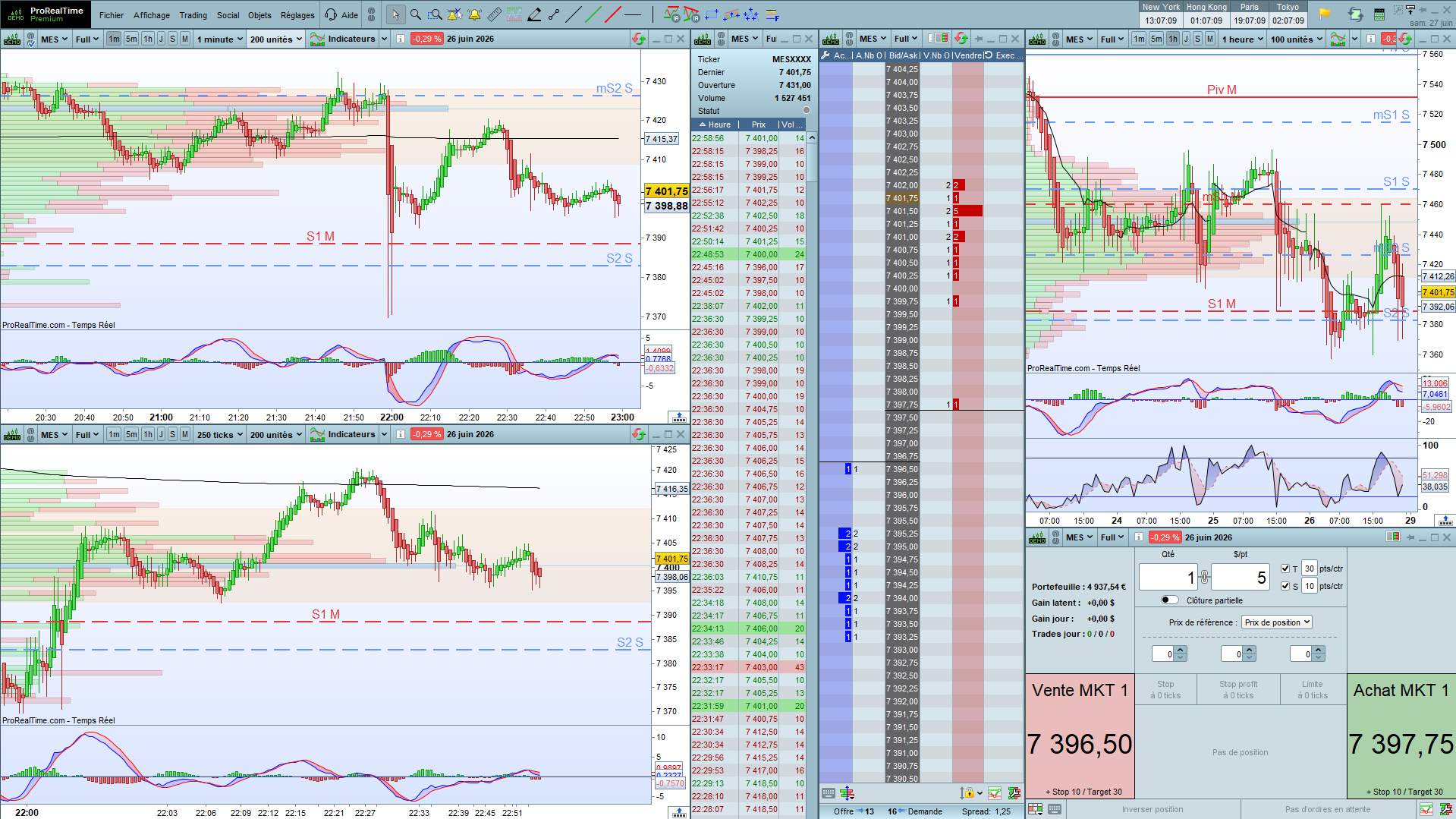Click the $/pt value input field
Screen dimensions: 1456x819
(x=1240, y=578)
